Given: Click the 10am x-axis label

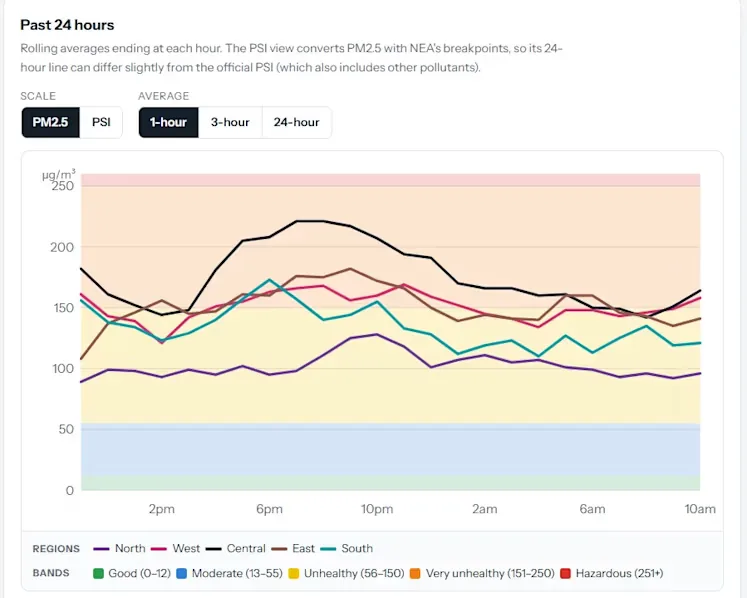Looking at the screenshot, I should click(700, 509).
